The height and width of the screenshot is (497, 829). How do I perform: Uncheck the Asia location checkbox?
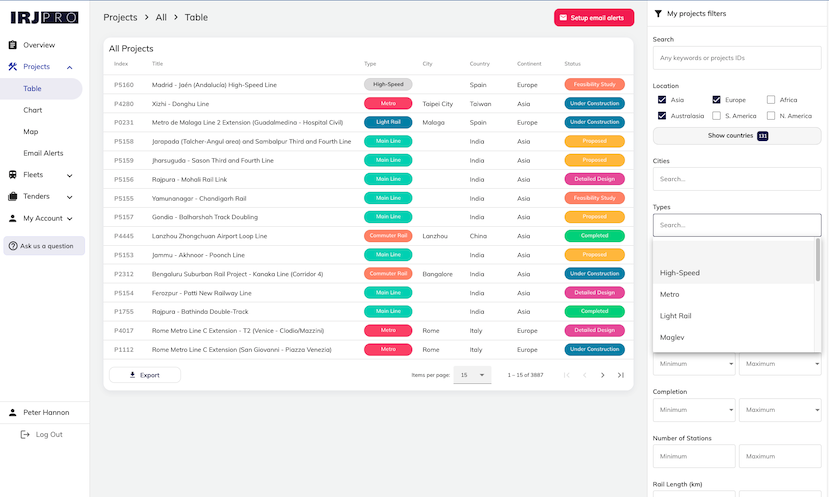pos(662,100)
